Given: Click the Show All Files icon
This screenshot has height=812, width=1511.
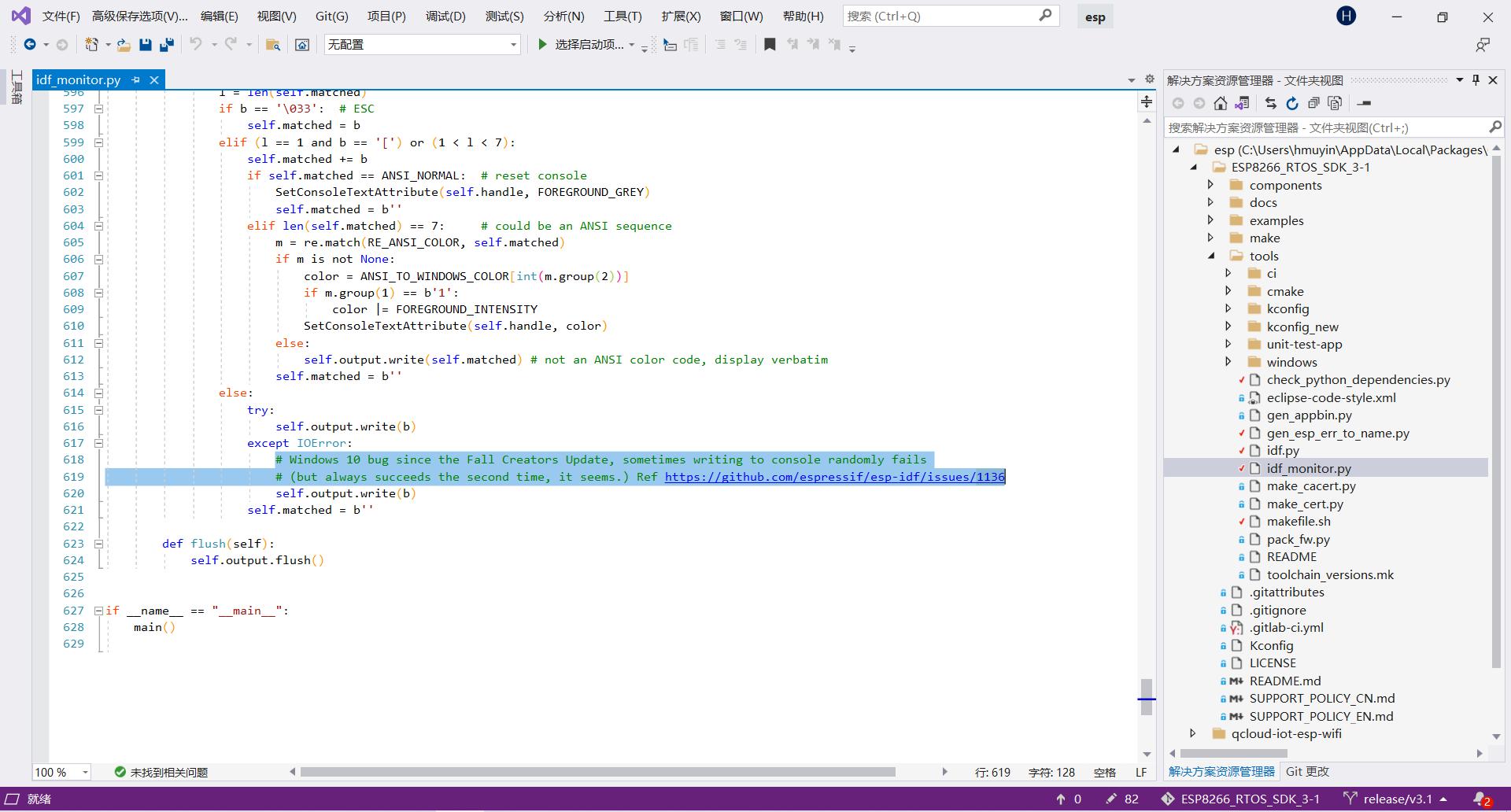Looking at the screenshot, I should [1335, 103].
